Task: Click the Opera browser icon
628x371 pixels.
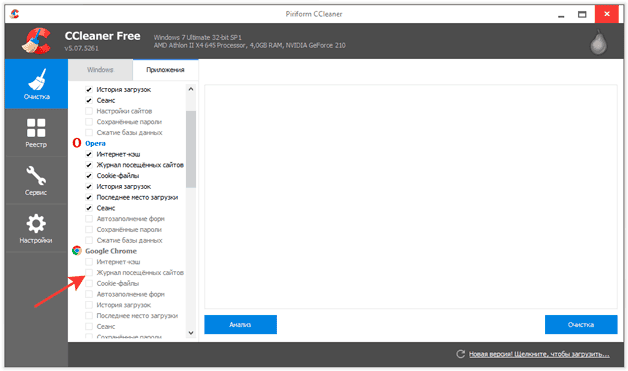Action: 76,143
